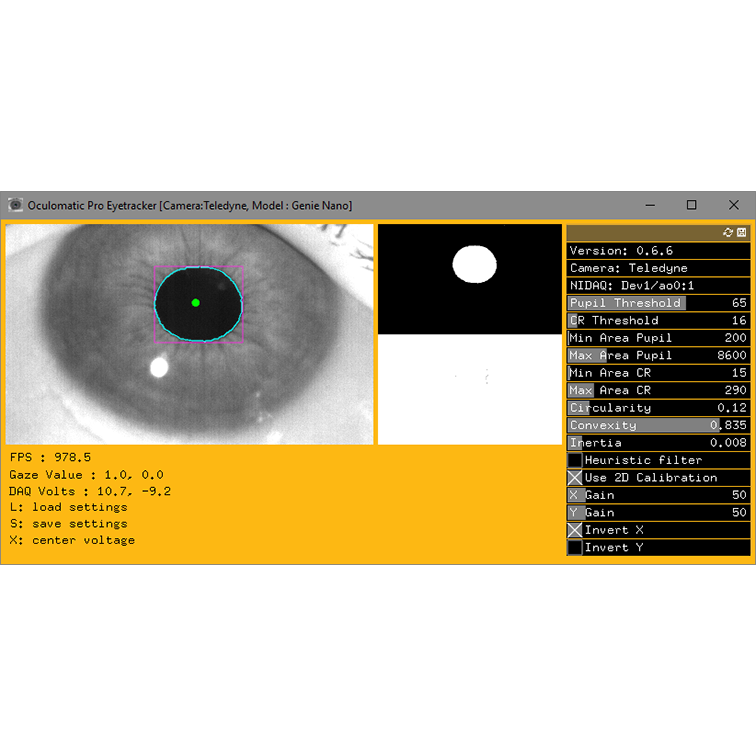Click the green pupil center dot
Screen dimensions: 756x756
196,303
